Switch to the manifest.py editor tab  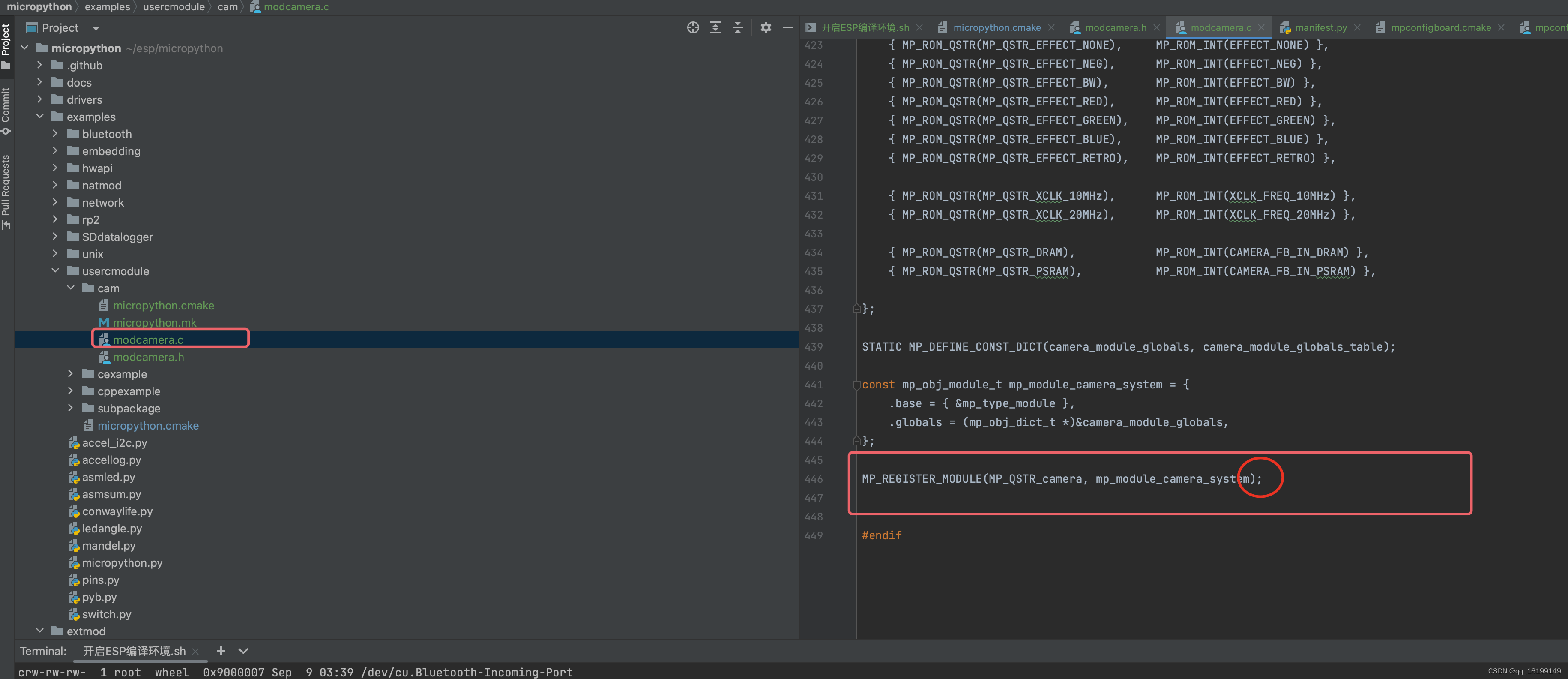pyautogui.click(x=1320, y=27)
